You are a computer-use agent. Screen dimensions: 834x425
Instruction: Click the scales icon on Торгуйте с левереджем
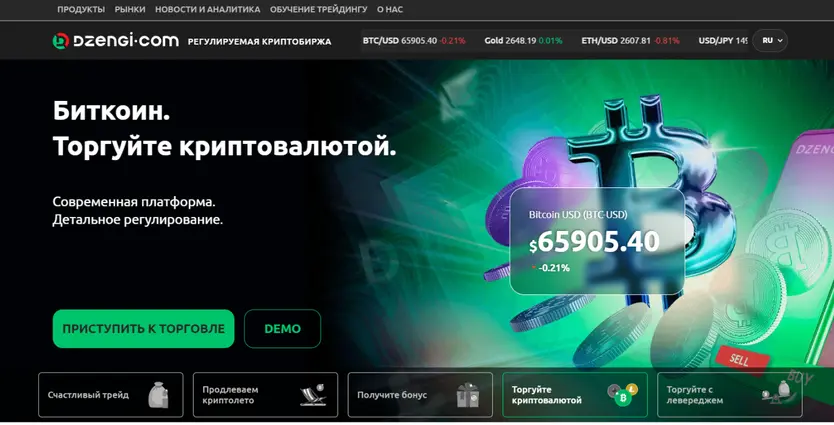pyautogui.click(x=777, y=393)
